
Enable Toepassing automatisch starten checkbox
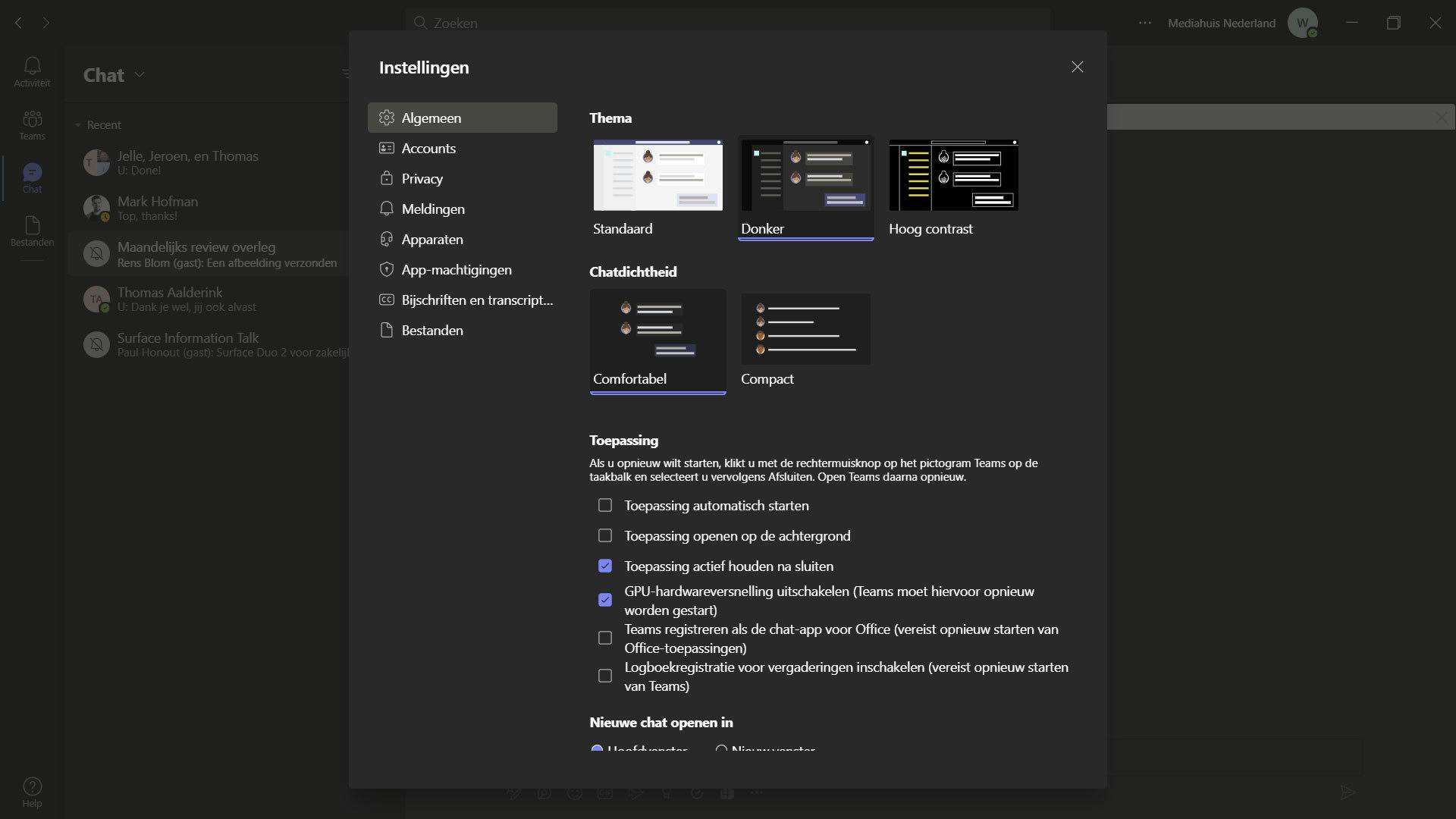tap(604, 505)
